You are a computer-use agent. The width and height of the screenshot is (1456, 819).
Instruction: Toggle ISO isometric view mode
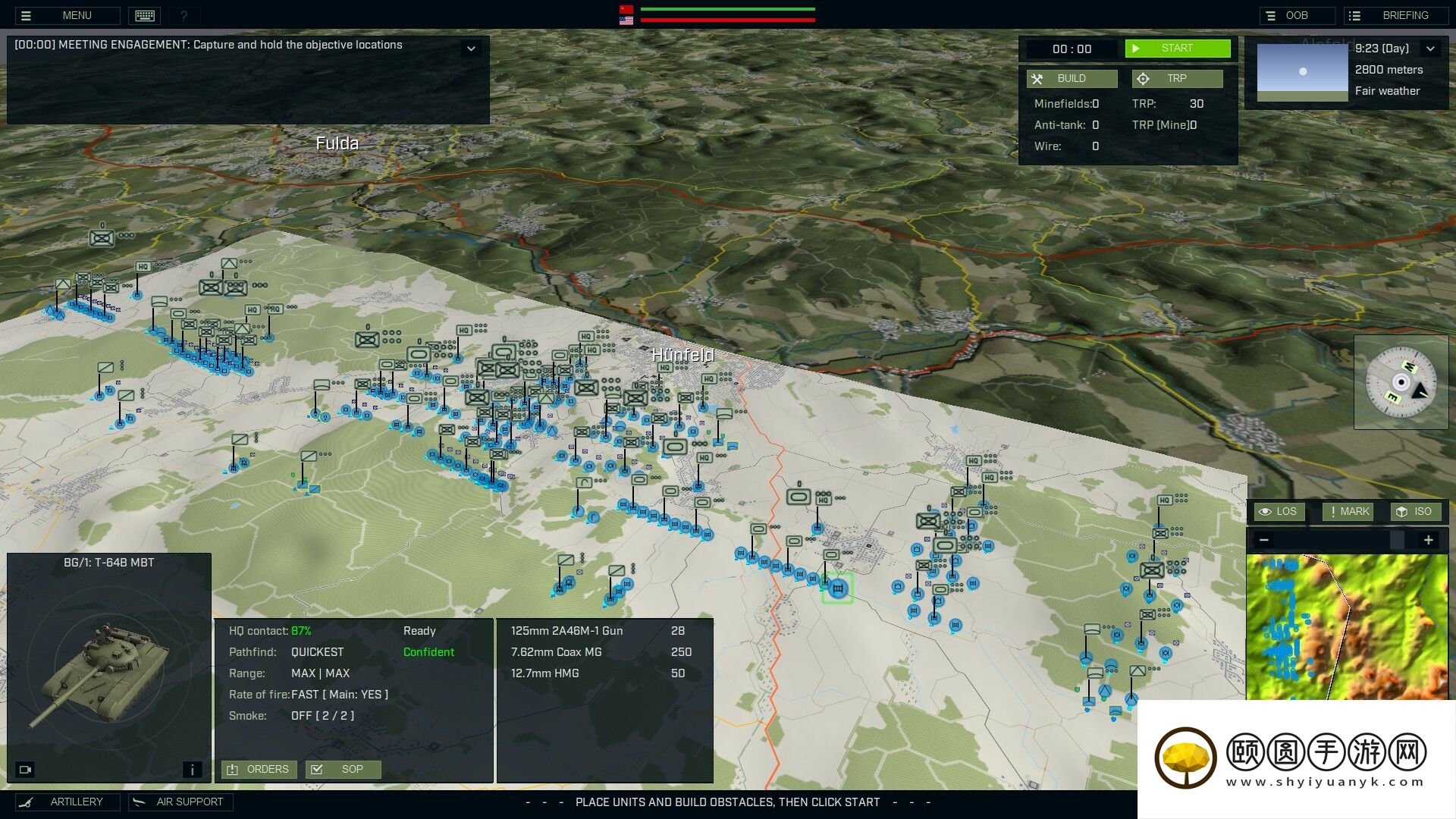click(x=1415, y=512)
